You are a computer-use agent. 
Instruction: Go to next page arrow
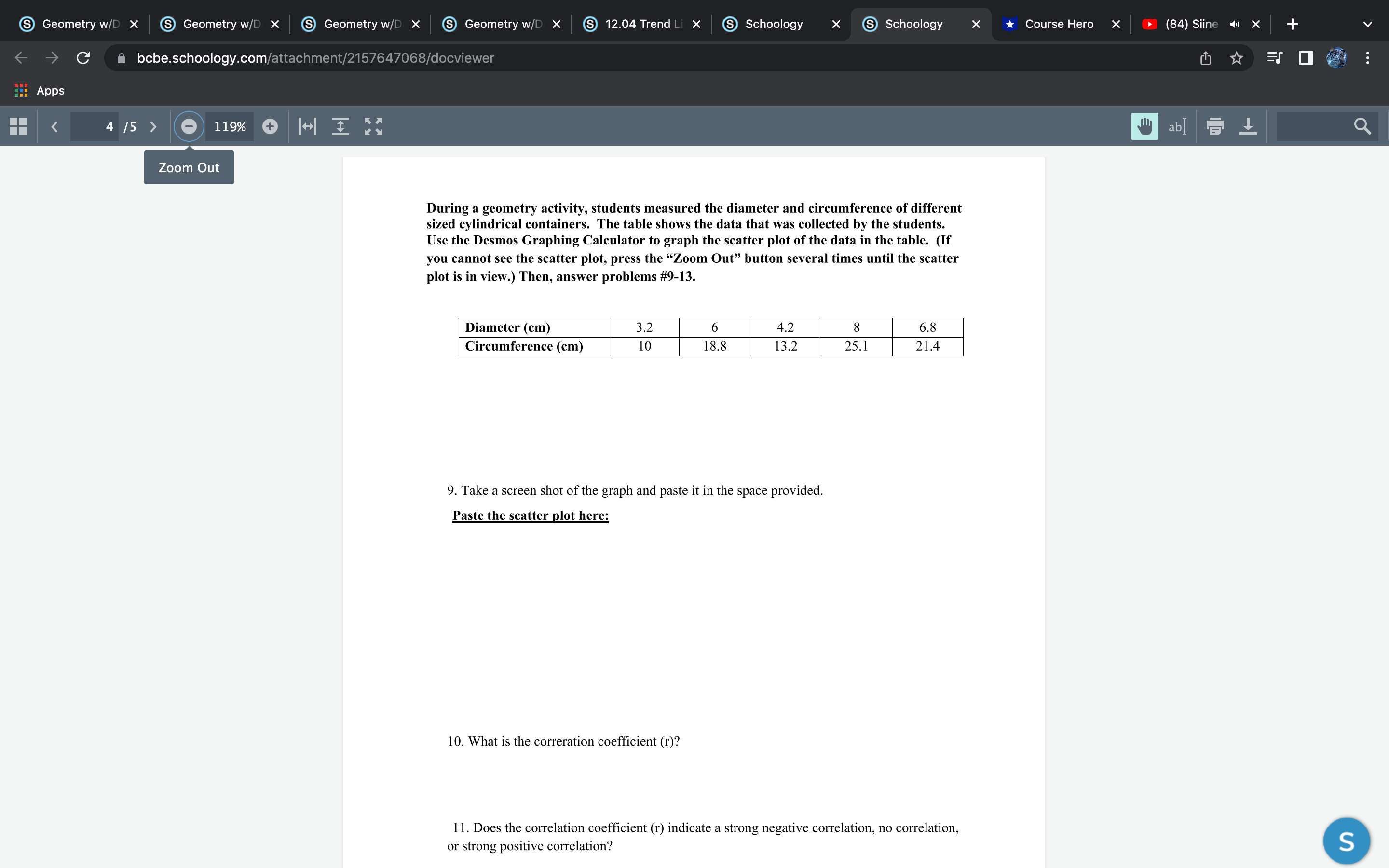(x=153, y=126)
